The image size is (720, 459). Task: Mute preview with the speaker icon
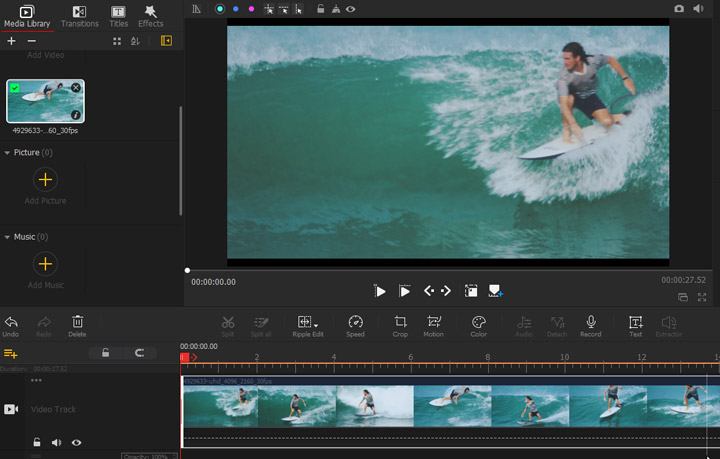698,9
